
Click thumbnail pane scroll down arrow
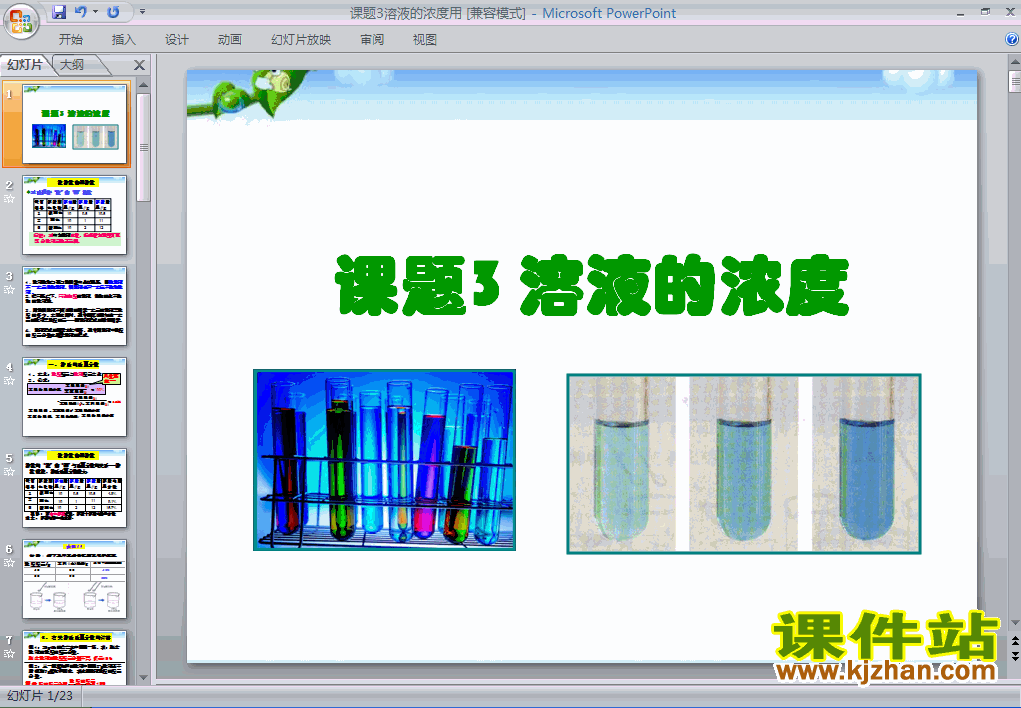(144, 678)
